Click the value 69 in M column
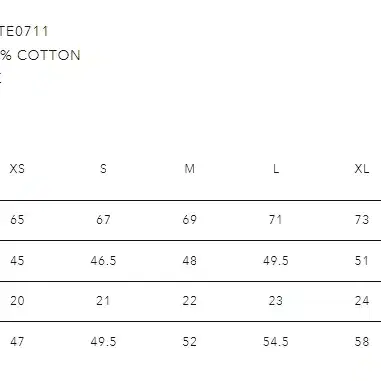This screenshot has height=381, width=381. tap(189, 220)
